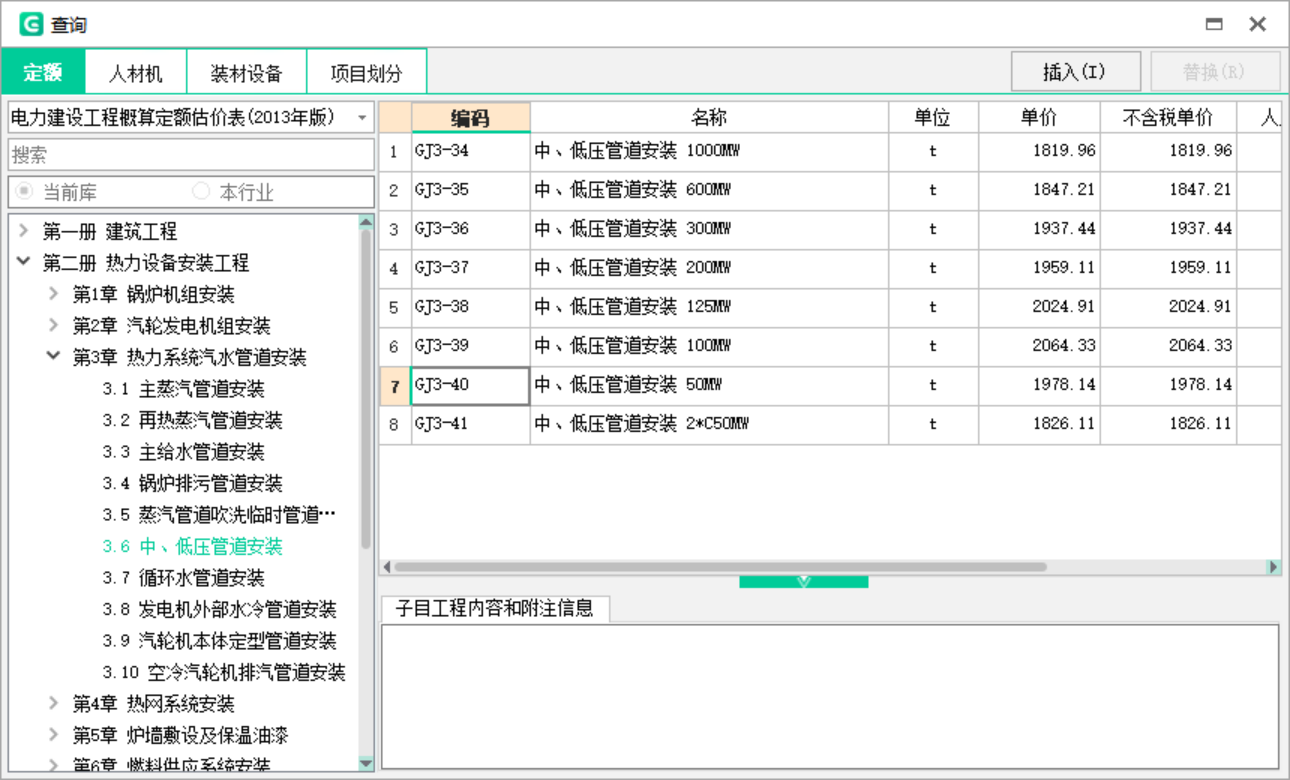Switch to the 装材设备 tab
Image resolution: width=1290 pixels, height=780 pixels.
pyautogui.click(x=246, y=73)
